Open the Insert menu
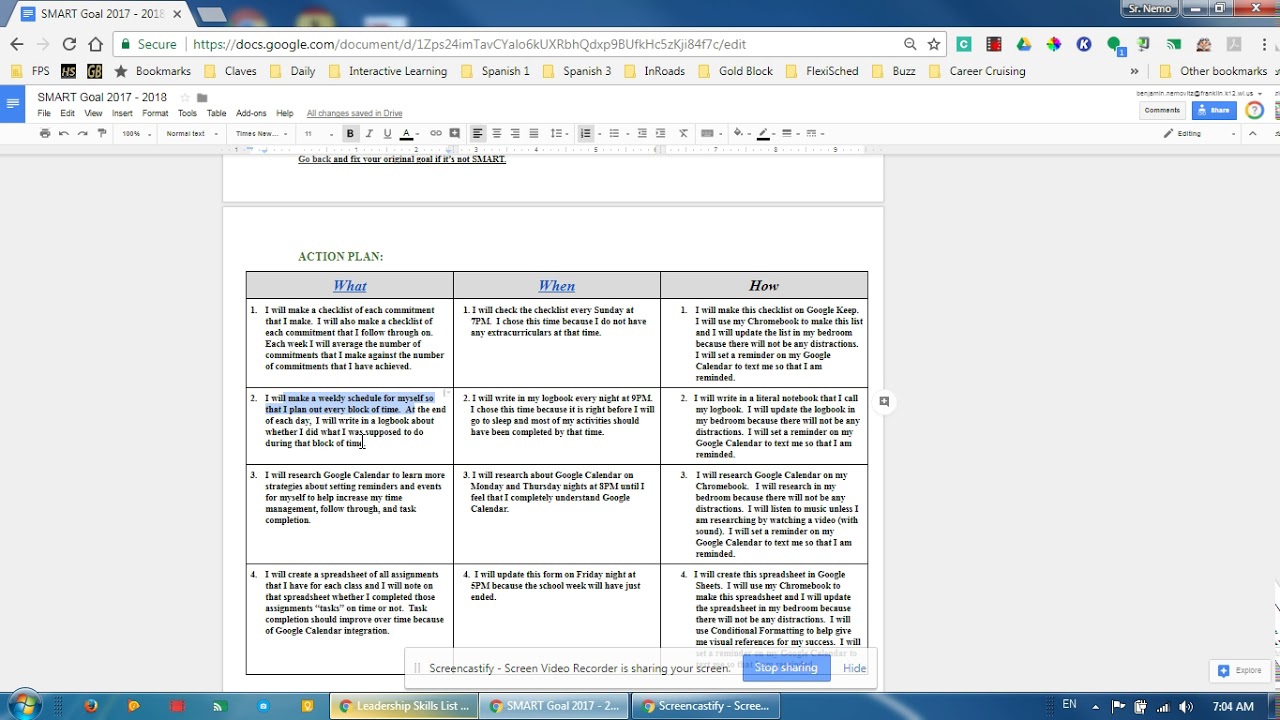This screenshot has width=1280, height=720. (122, 113)
